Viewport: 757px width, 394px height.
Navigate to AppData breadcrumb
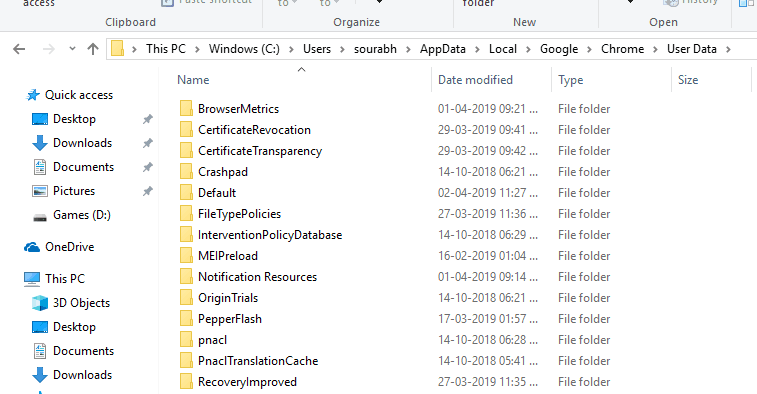[x=443, y=49]
